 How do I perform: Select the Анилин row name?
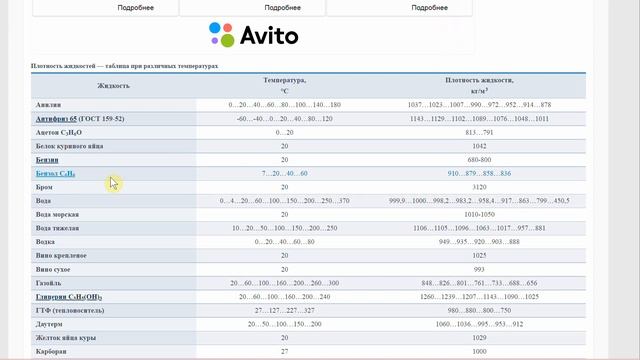[x=48, y=105]
